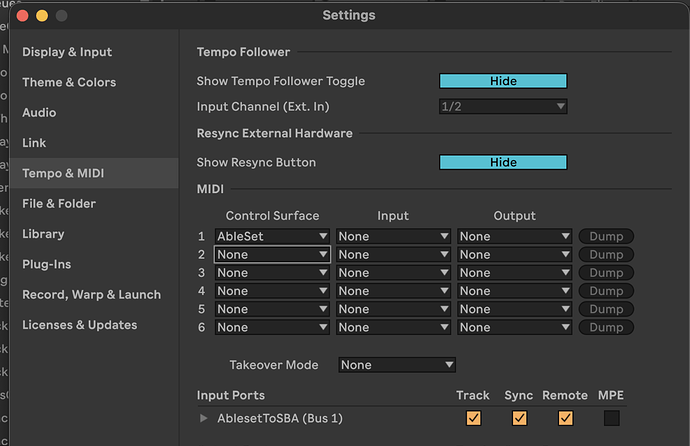
Task: Open row 1 Output dropdown
Action: coord(514,236)
